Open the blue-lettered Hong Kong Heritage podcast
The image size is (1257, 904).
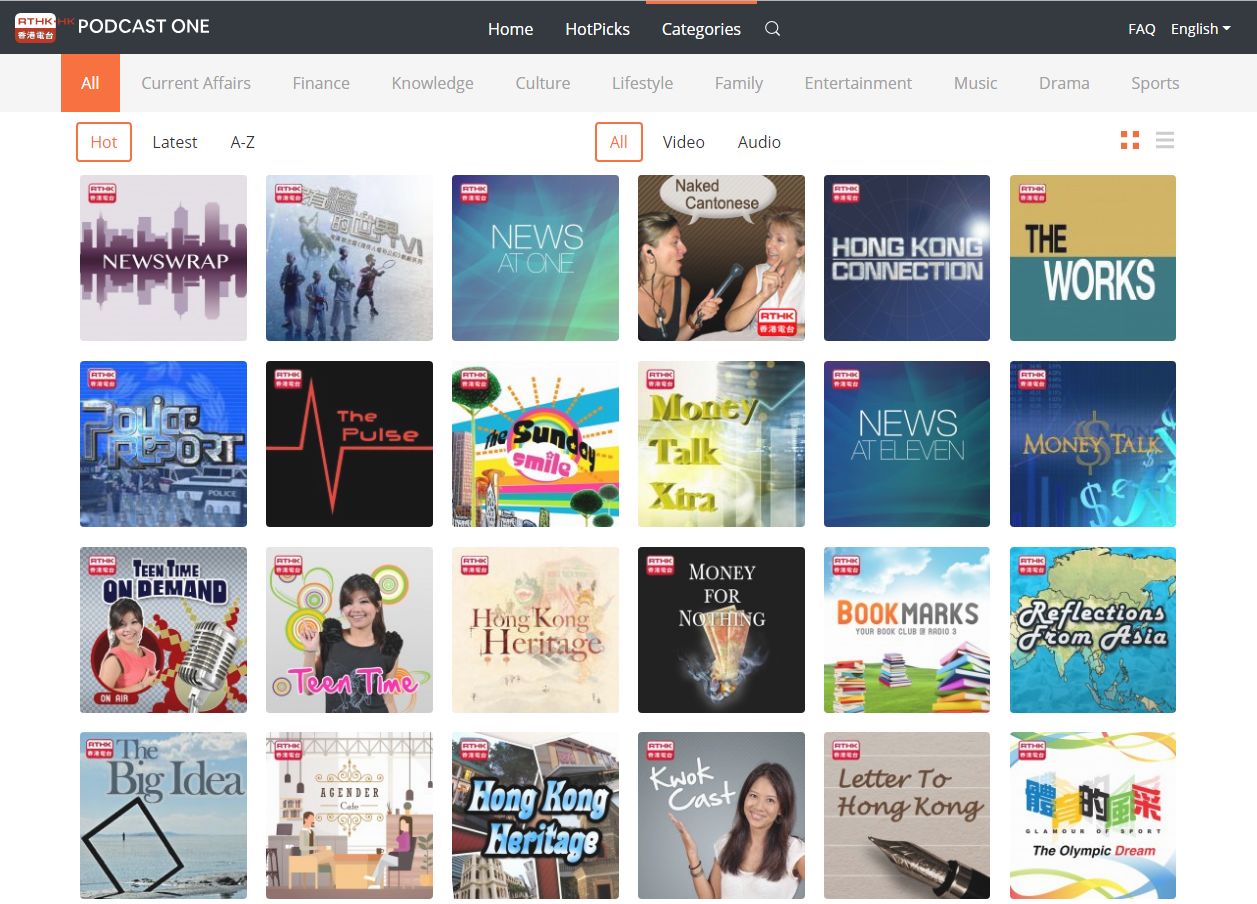[x=535, y=815]
